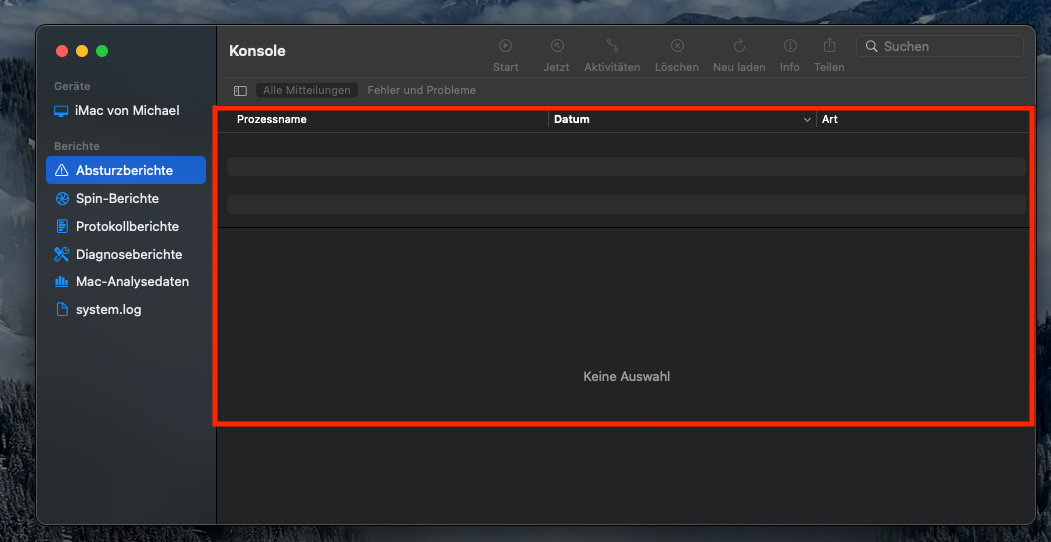This screenshot has width=1051, height=542.
Task: Click the Jetzt toolbar icon
Action: [557, 46]
